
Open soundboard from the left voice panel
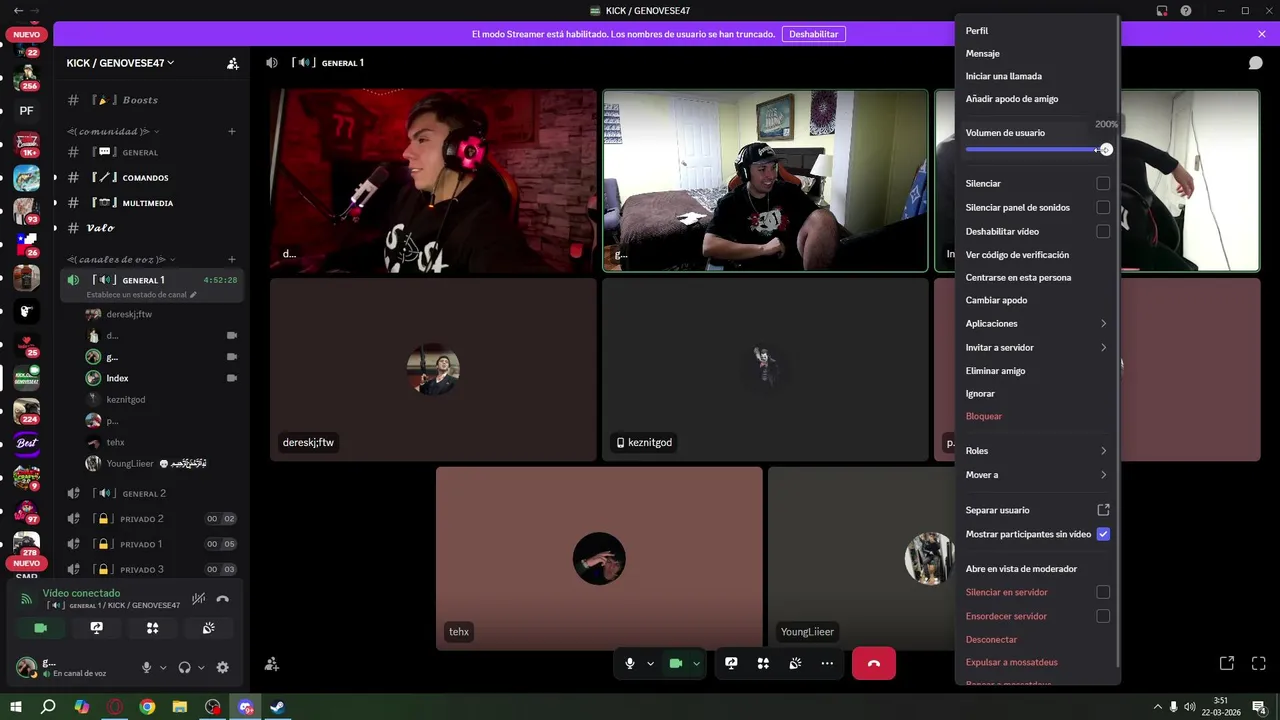click(x=208, y=628)
